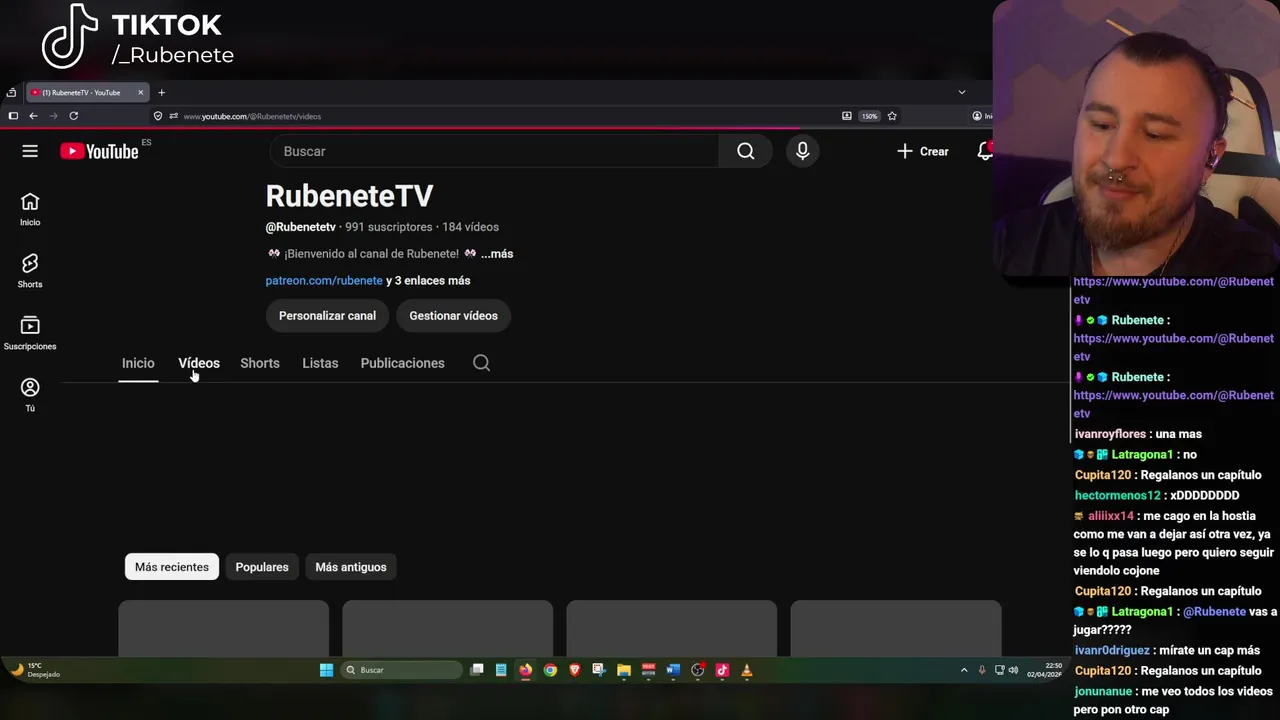The width and height of the screenshot is (1280, 720).
Task: Open Brave browser from the taskbar
Action: pos(574,670)
